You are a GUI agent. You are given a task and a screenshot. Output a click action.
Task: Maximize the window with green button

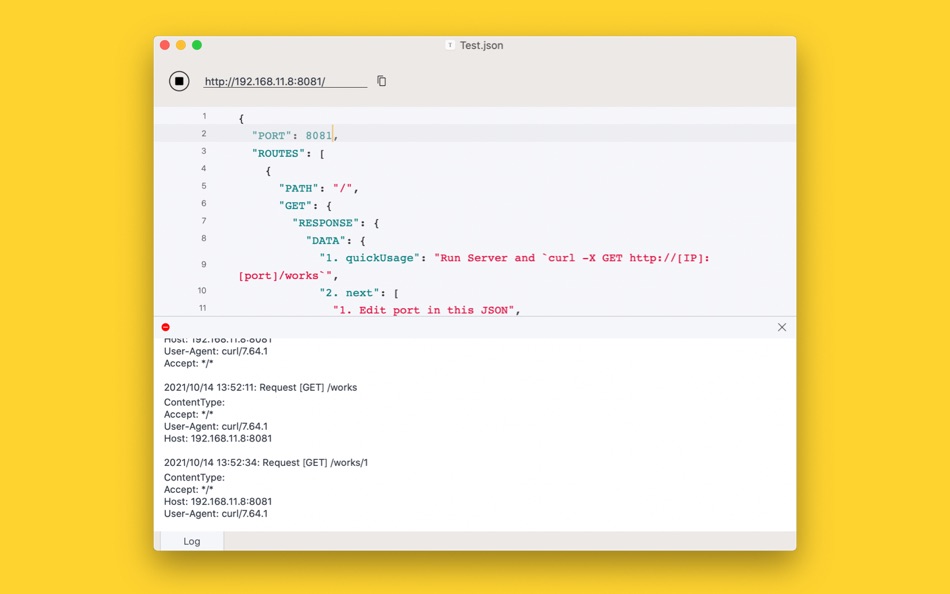point(197,45)
